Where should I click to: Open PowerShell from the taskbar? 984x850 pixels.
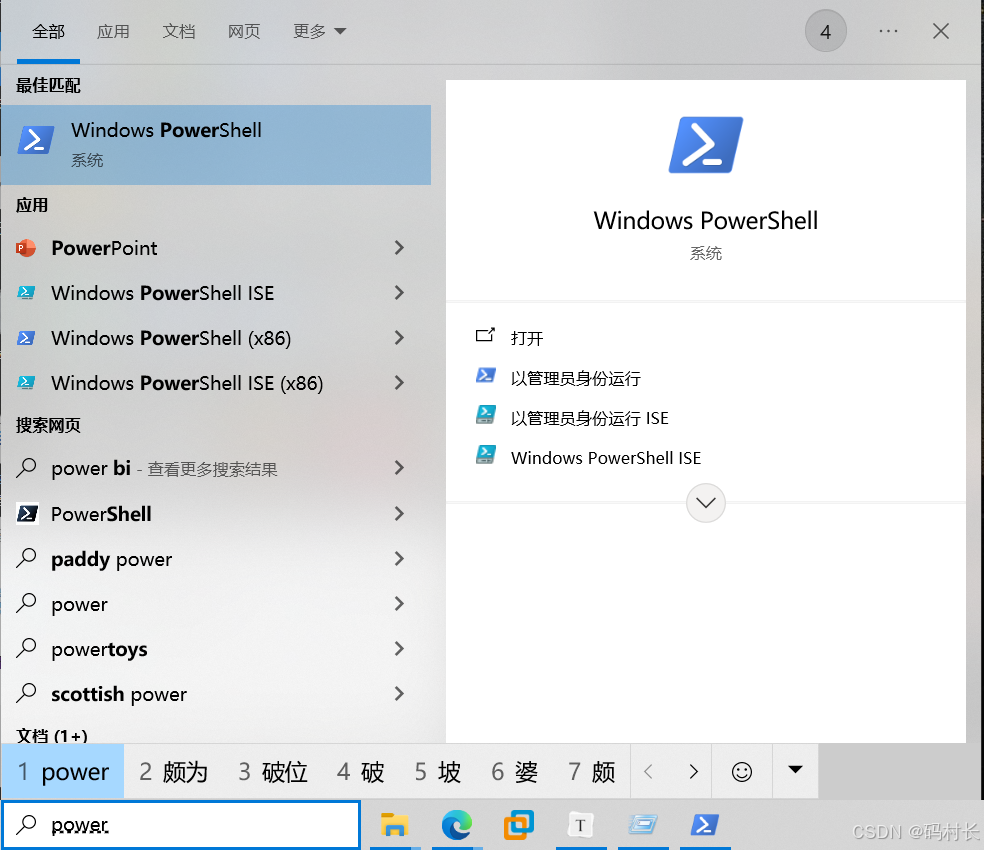coord(705,824)
